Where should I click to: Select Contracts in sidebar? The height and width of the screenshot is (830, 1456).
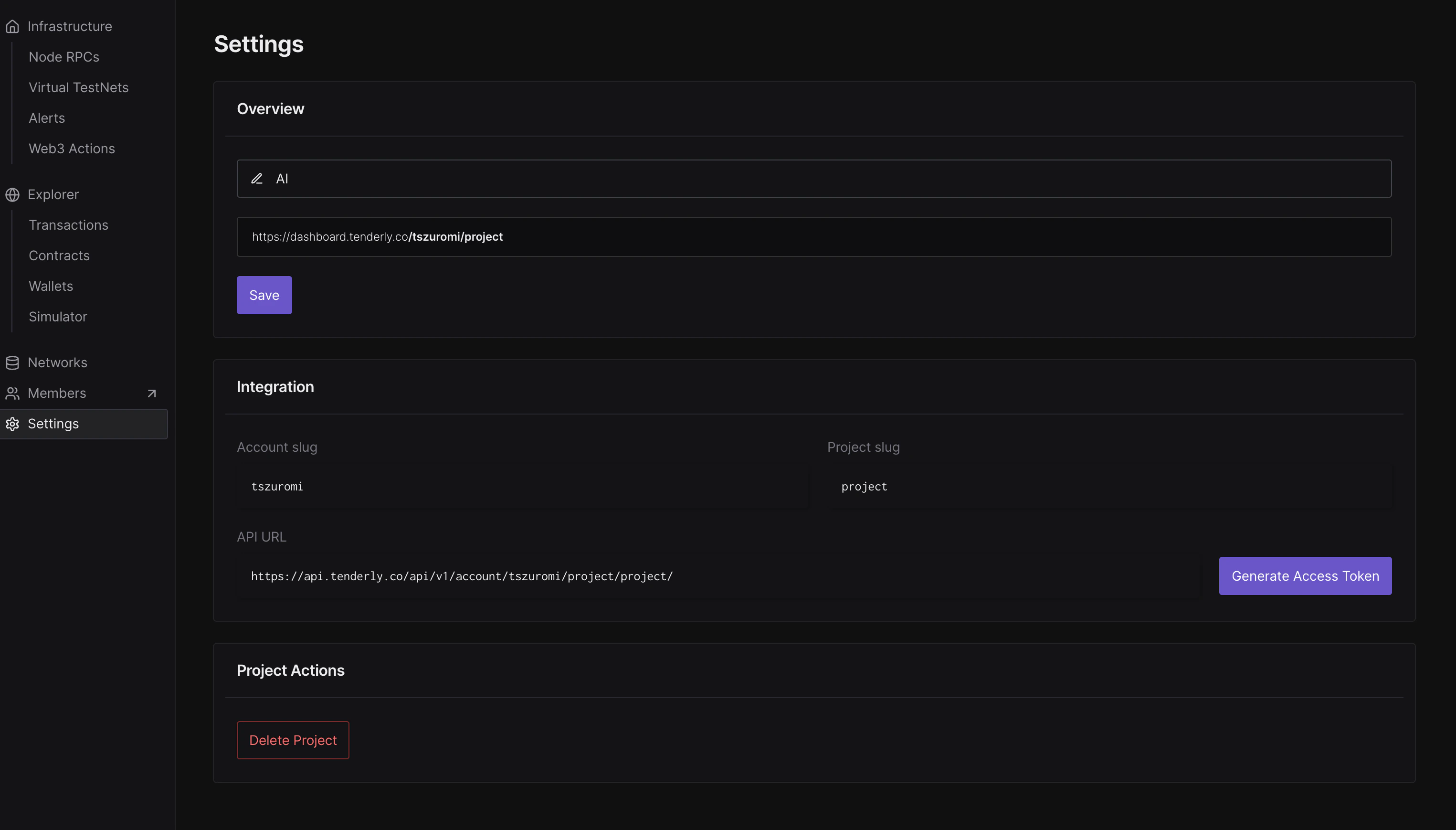(59, 255)
